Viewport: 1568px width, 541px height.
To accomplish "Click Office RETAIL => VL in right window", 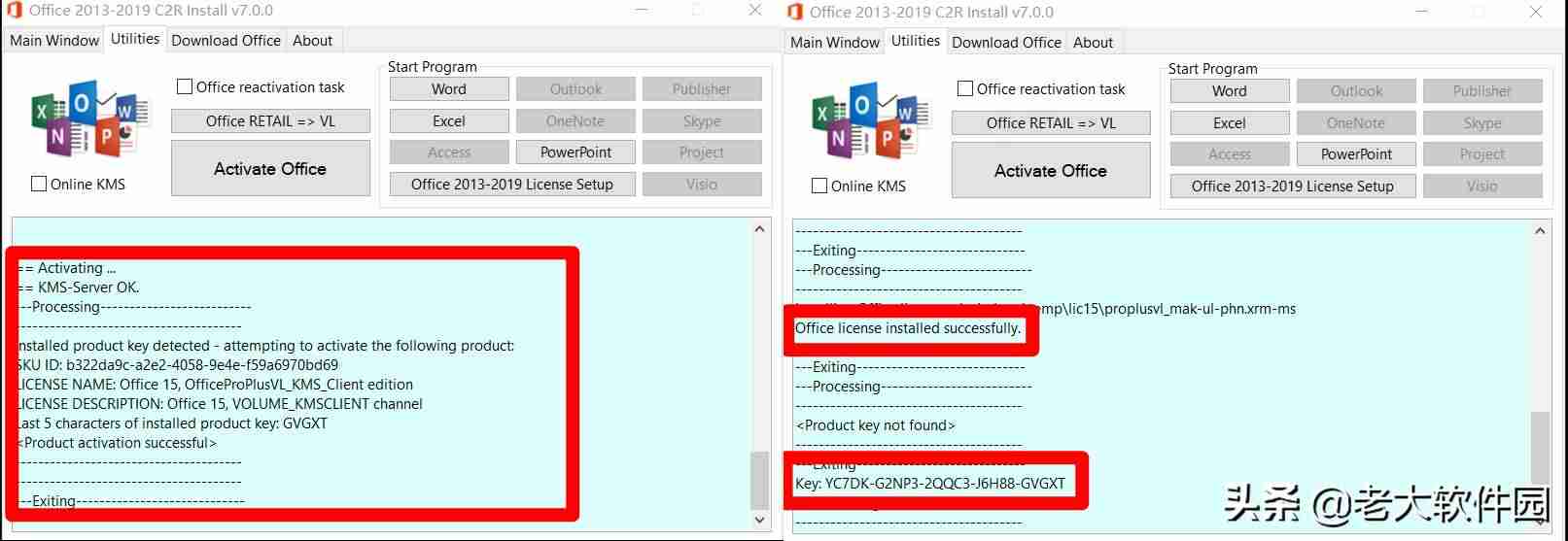I will pyautogui.click(x=1051, y=123).
